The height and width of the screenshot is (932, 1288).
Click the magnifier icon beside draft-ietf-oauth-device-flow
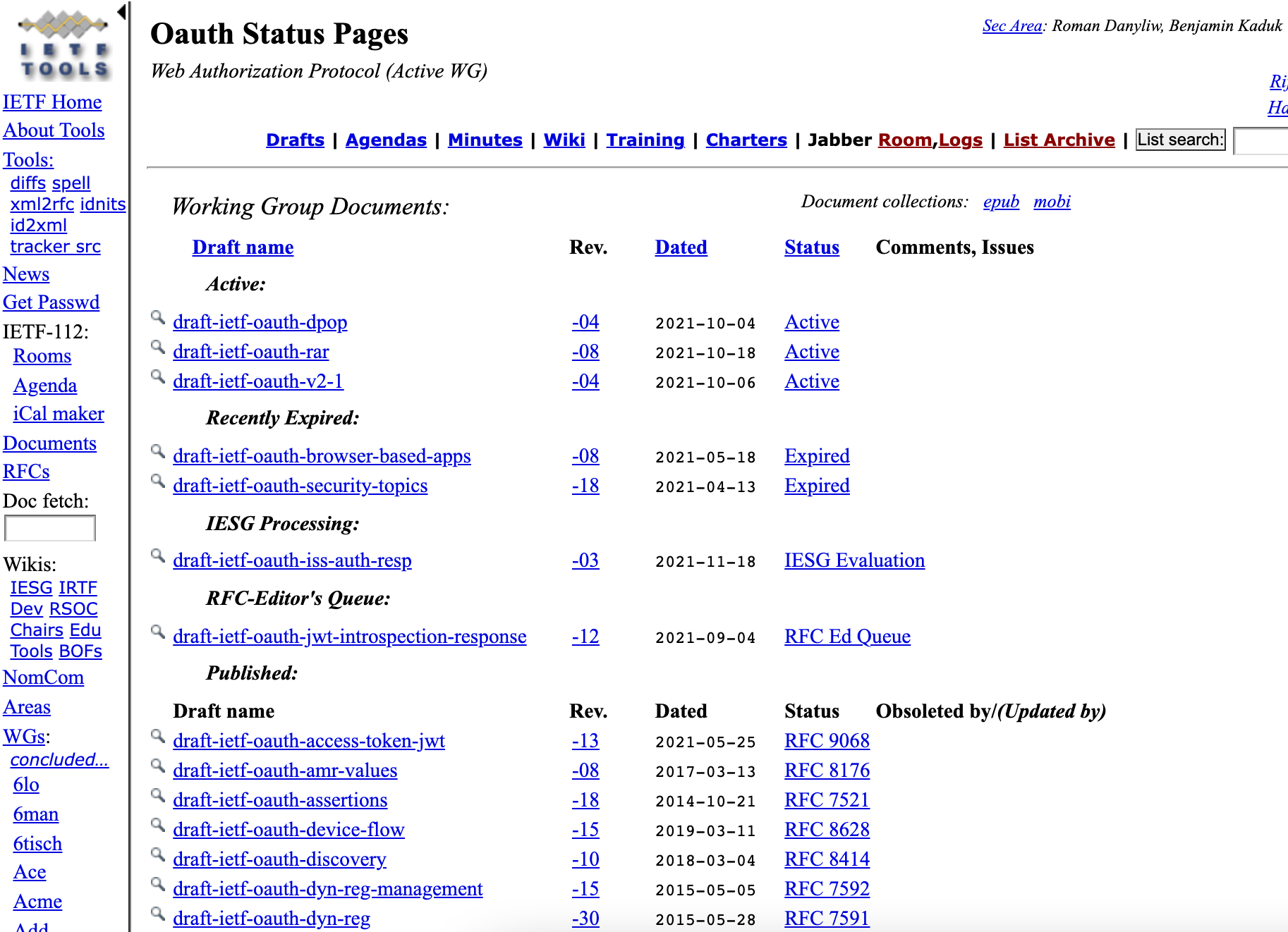tap(158, 825)
